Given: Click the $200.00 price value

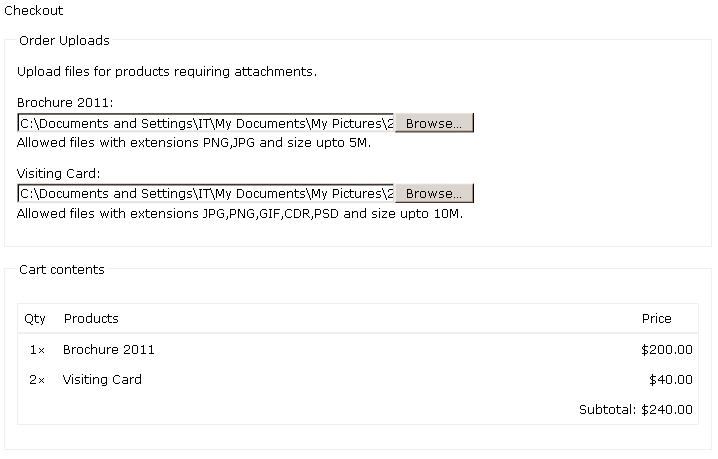Looking at the screenshot, I should point(667,350).
